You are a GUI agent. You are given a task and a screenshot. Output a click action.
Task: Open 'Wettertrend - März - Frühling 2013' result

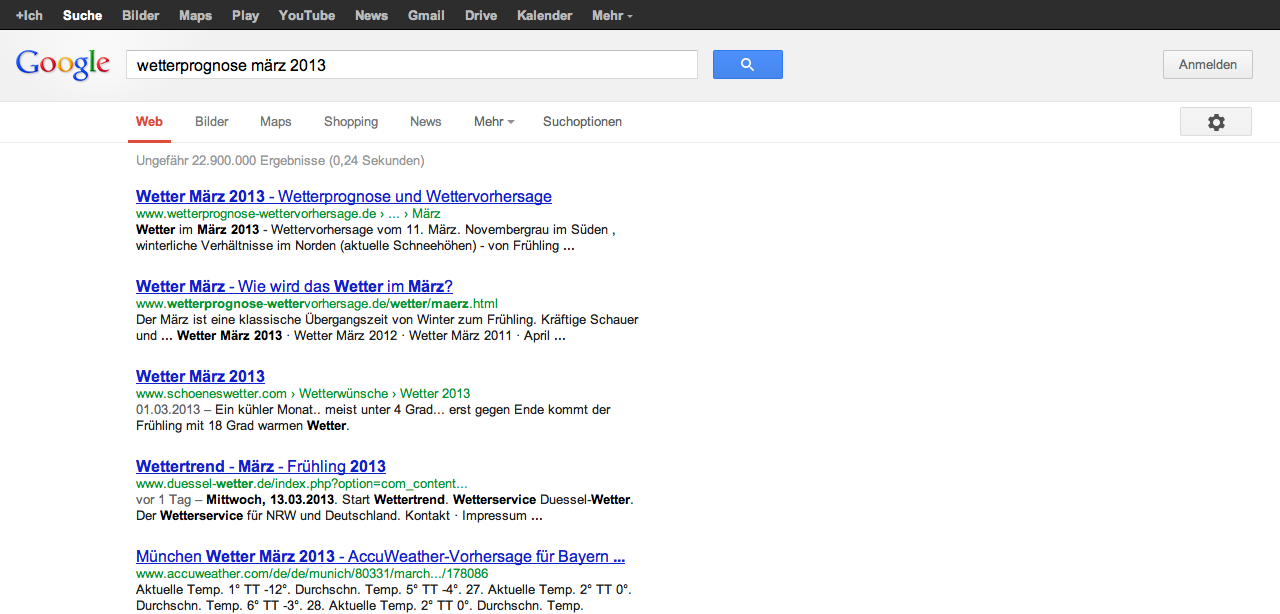tap(261, 466)
